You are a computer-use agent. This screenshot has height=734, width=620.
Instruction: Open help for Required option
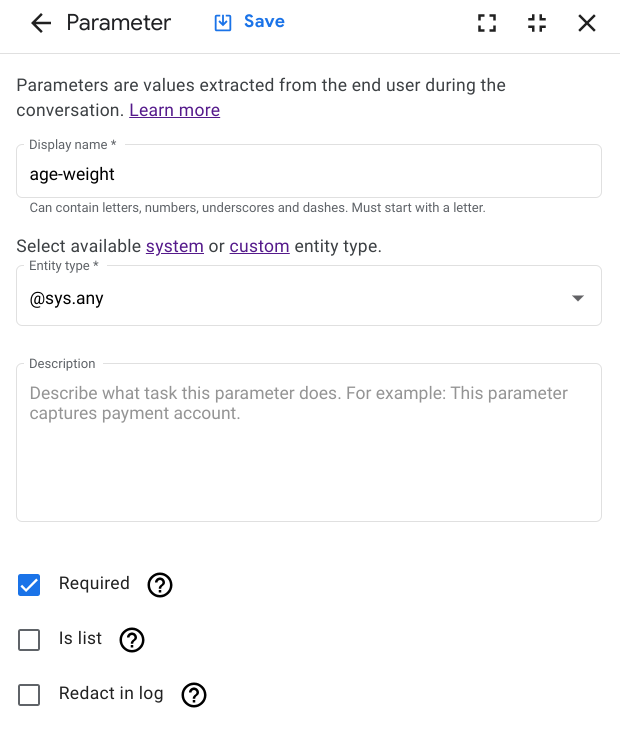160,585
